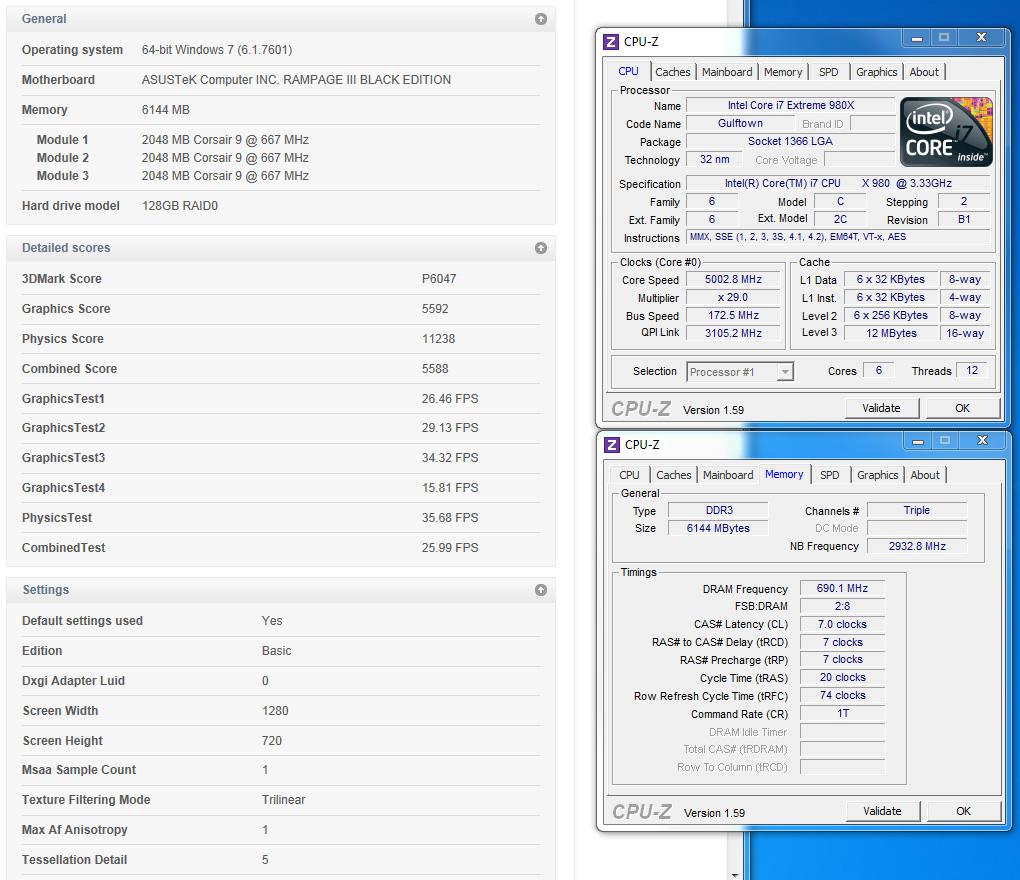Click the Threads value 12

(972, 371)
